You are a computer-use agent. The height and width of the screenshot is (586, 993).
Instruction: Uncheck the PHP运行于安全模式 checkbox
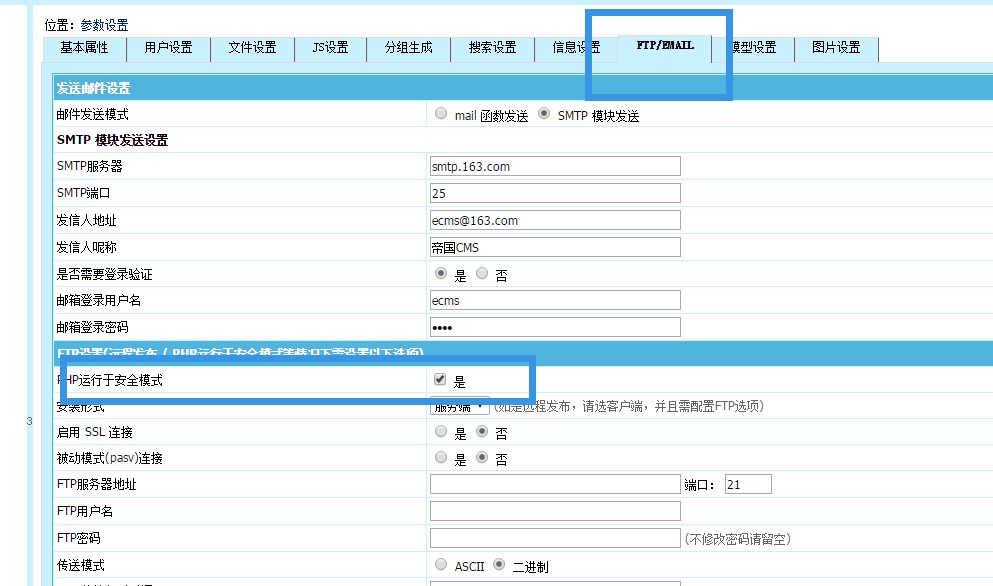[440, 380]
